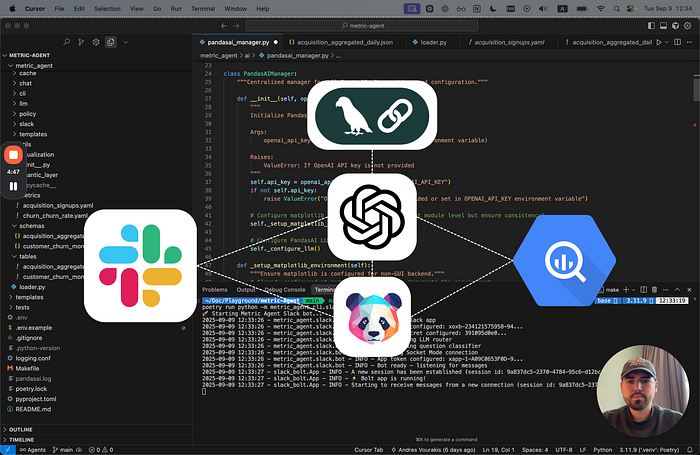700x455 pixels.
Task: Switch to the acquisition_aggregated_daily.json tab
Action: (x=344, y=42)
